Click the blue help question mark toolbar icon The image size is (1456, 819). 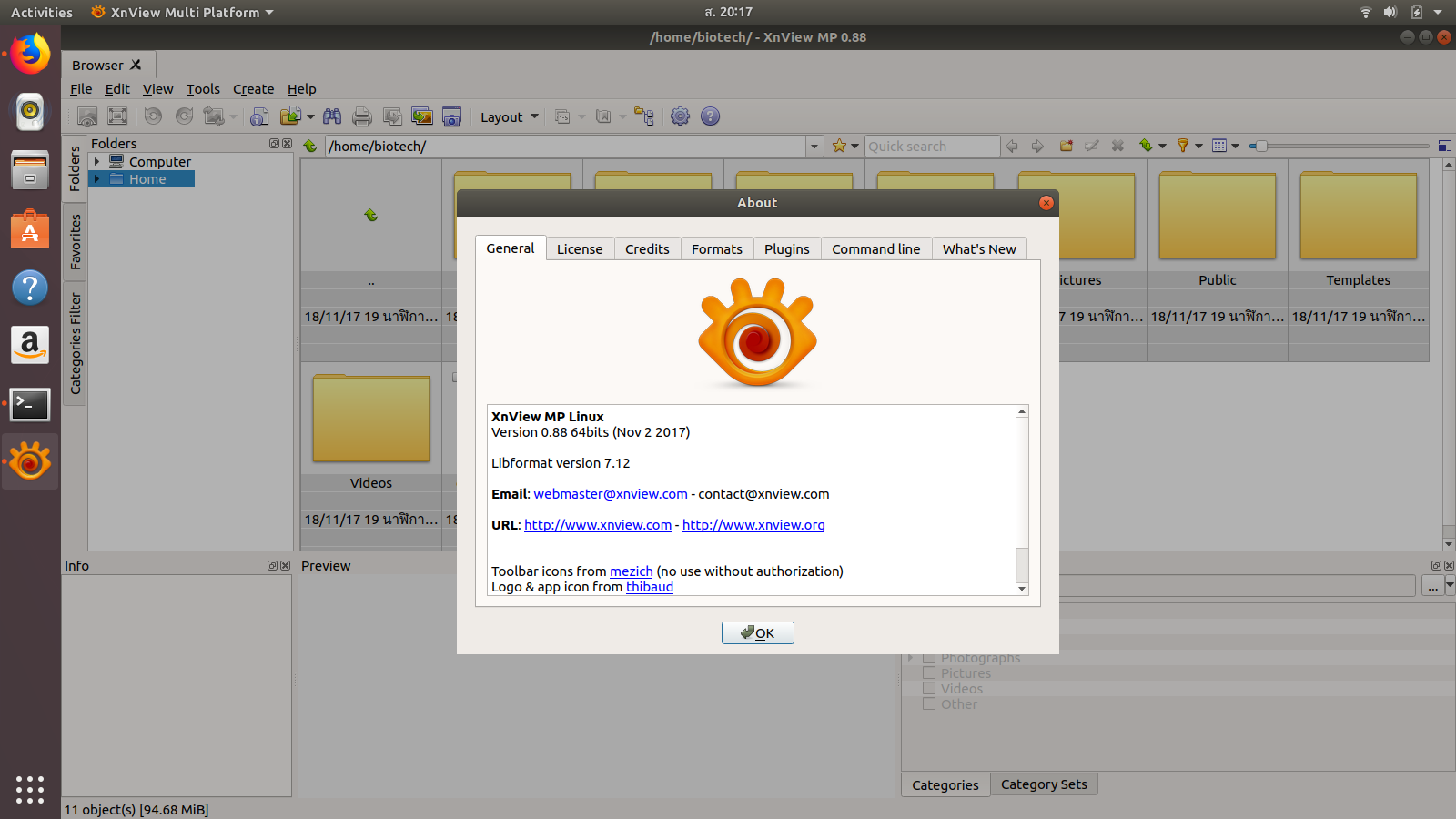[711, 116]
